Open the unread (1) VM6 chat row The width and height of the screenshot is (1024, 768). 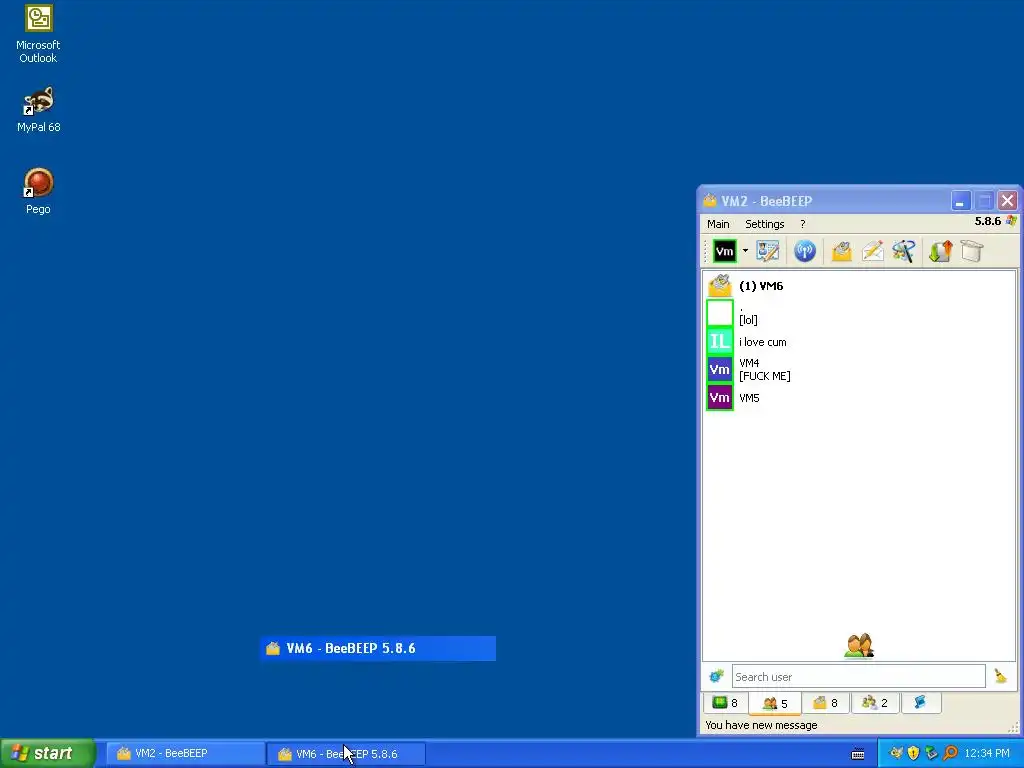tap(859, 286)
